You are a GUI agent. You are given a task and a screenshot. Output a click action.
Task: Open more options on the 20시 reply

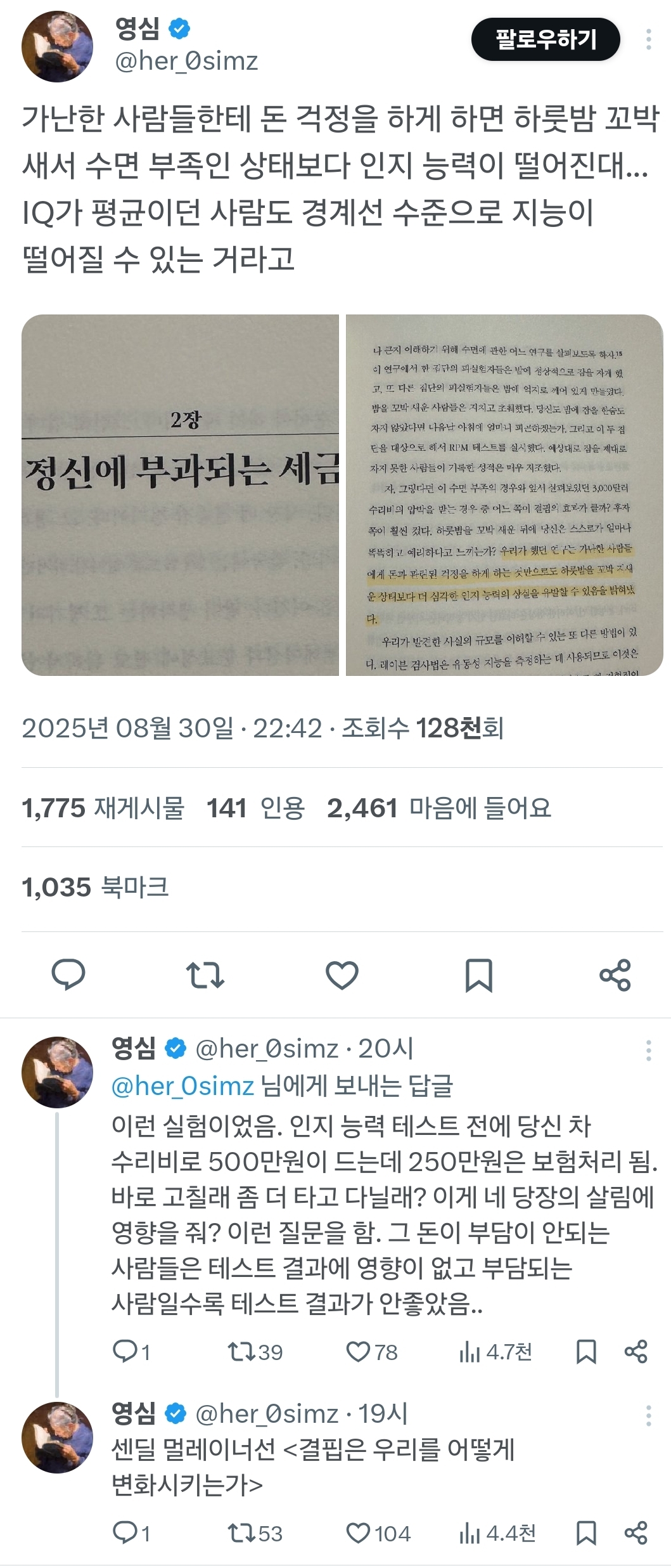point(648,1051)
